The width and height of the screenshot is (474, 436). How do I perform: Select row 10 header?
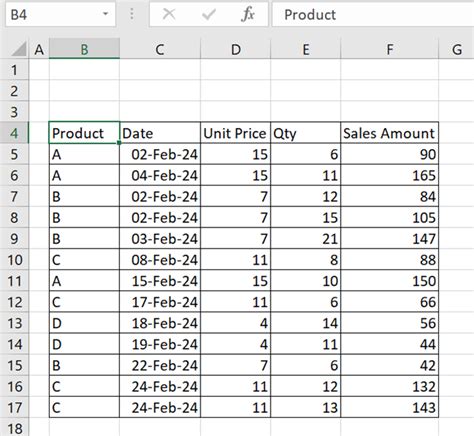click(14, 260)
